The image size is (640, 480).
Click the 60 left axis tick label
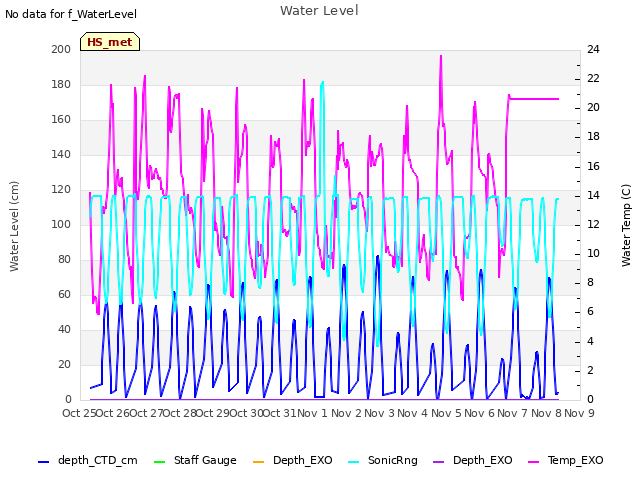coord(64,294)
